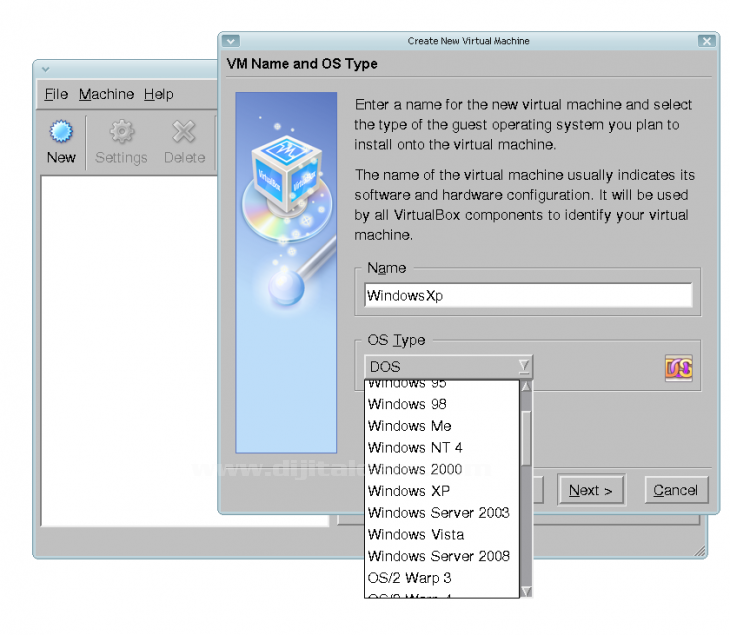The width and height of the screenshot is (730, 635).
Task: Click the OS Type combo box showing DOS
Action: [448, 367]
